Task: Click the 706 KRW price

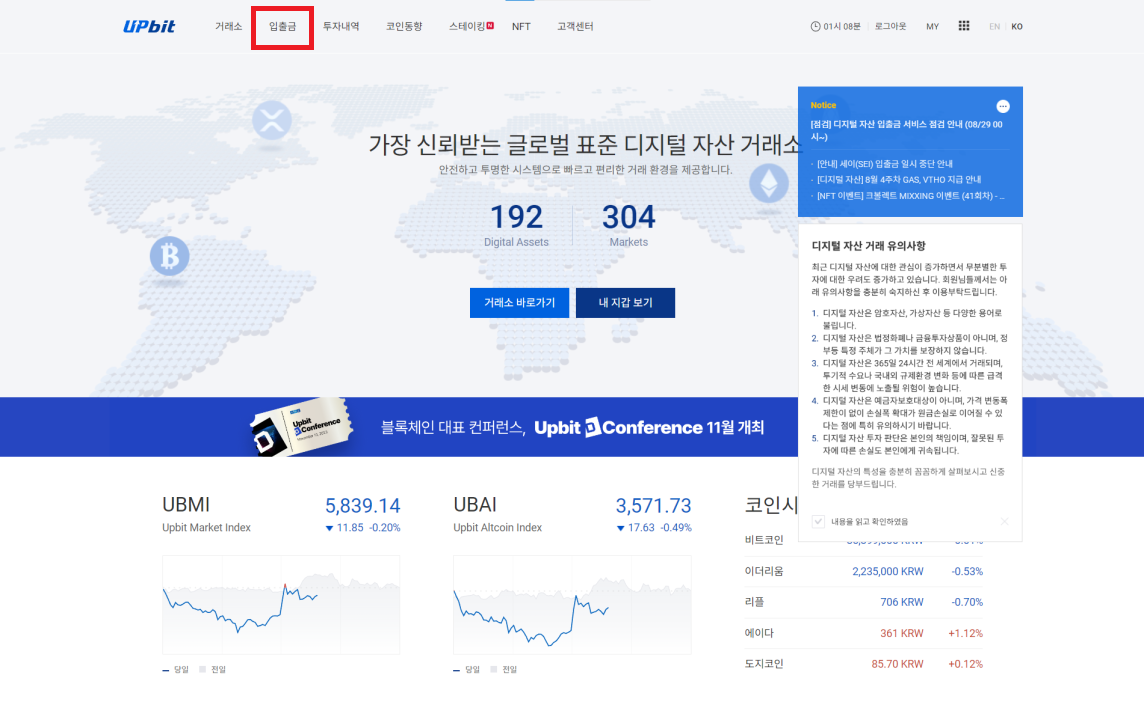Action: (902, 602)
